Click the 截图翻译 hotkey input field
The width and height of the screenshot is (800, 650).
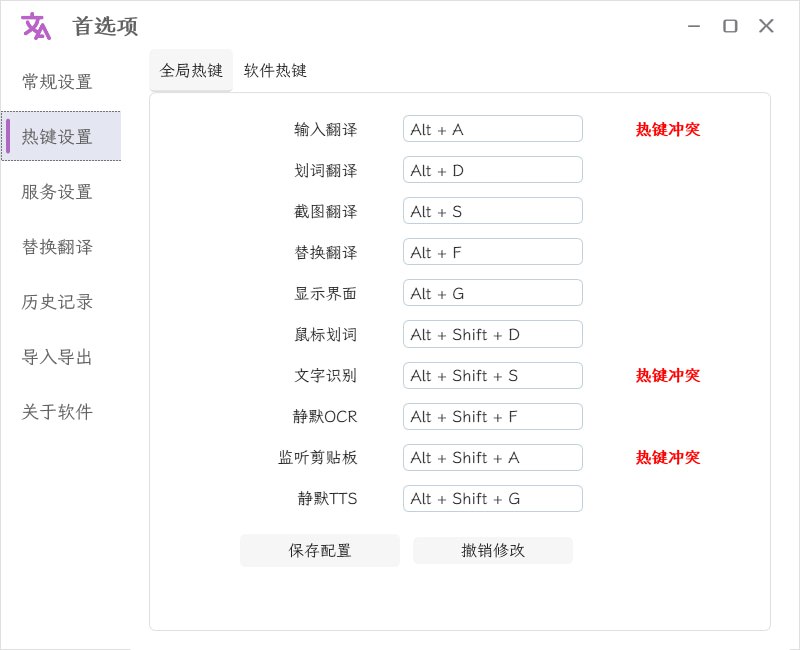click(x=492, y=210)
